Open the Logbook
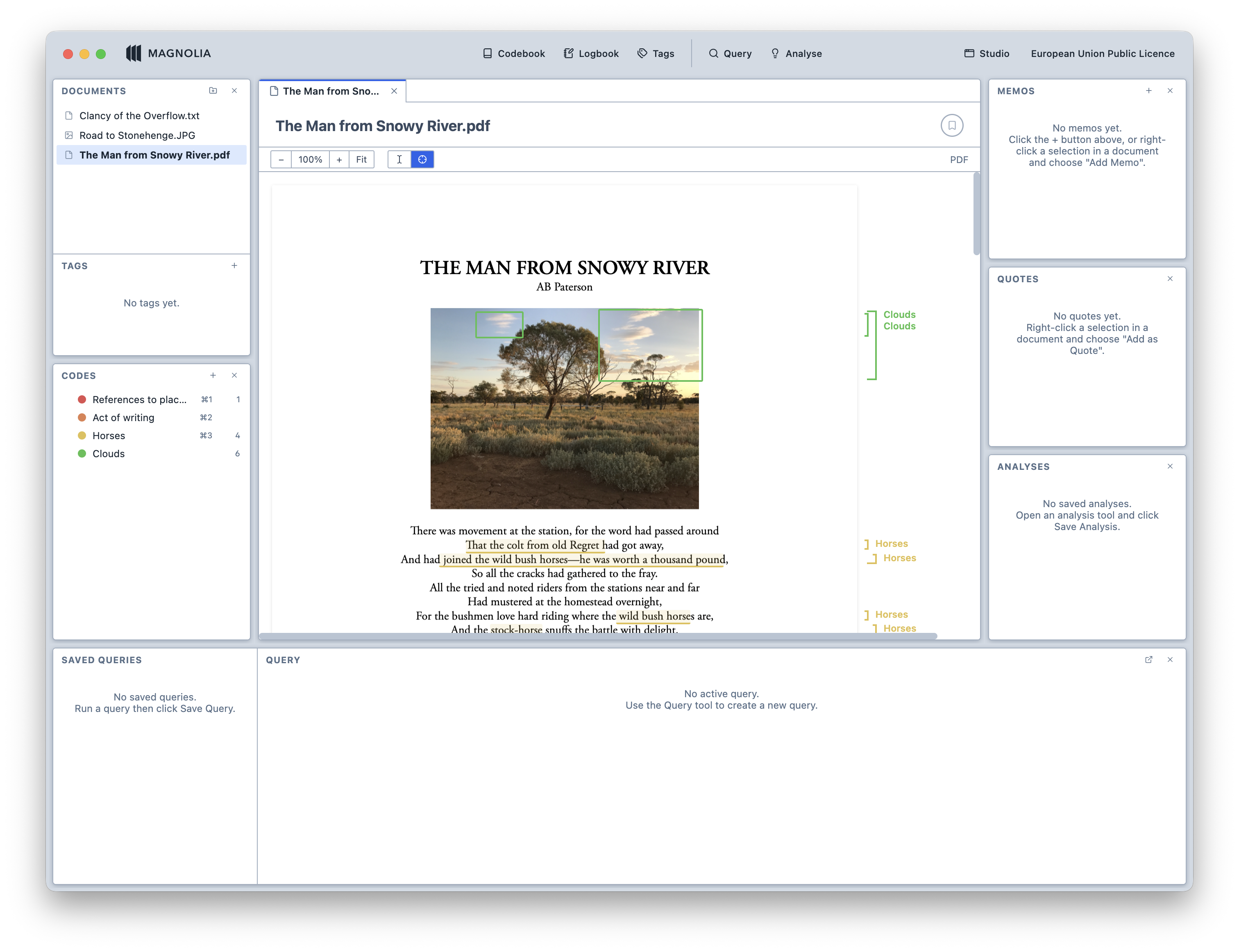Screen dimensions: 1239x952 tap(591, 53)
